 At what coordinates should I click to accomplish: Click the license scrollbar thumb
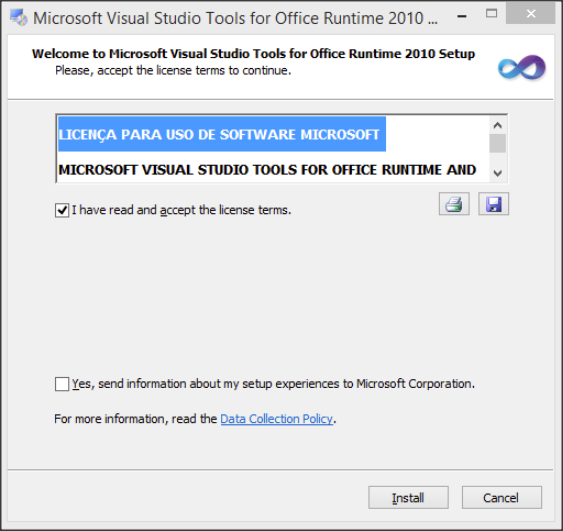(x=497, y=143)
